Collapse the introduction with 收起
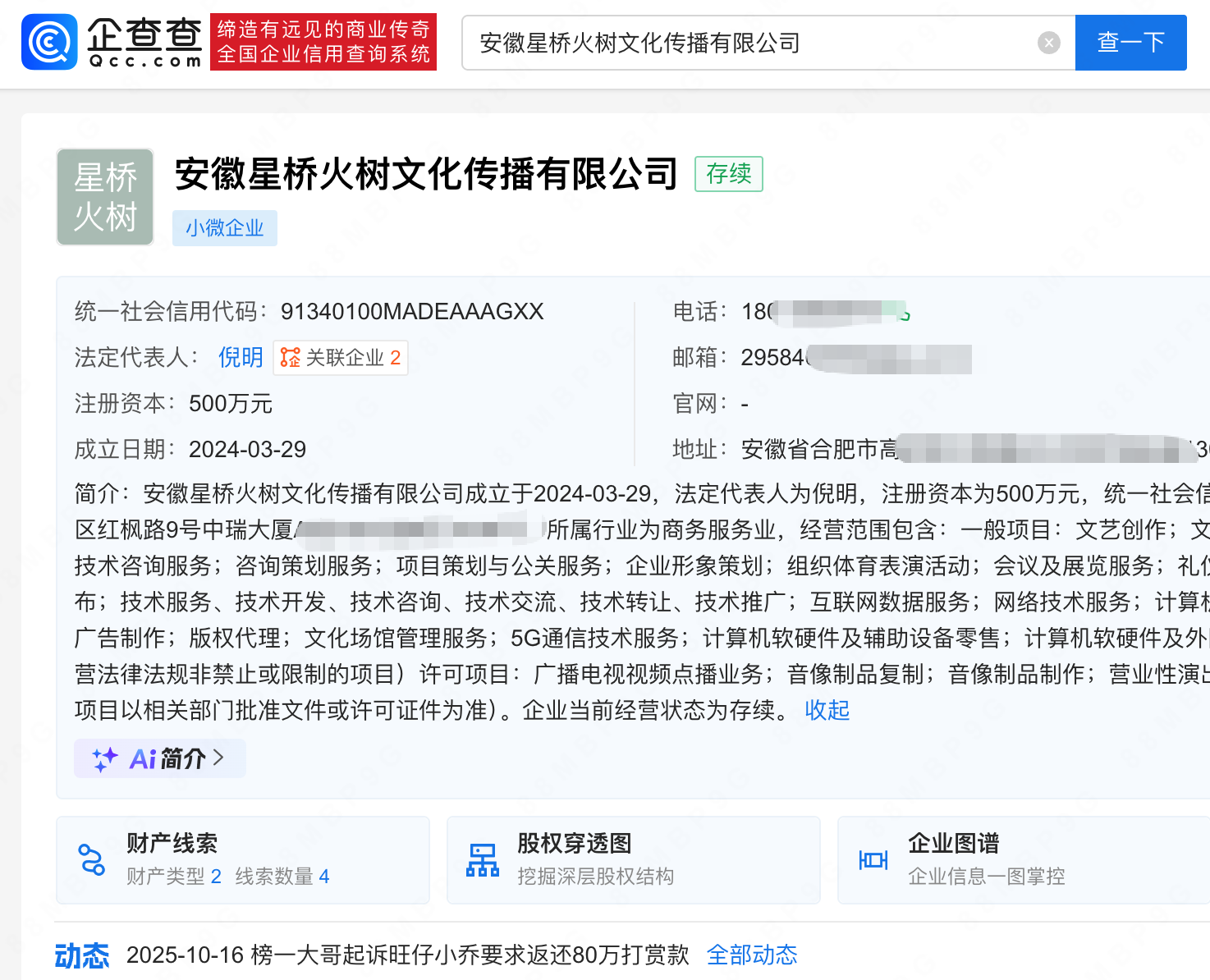This screenshot has width=1210, height=980. click(827, 710)
